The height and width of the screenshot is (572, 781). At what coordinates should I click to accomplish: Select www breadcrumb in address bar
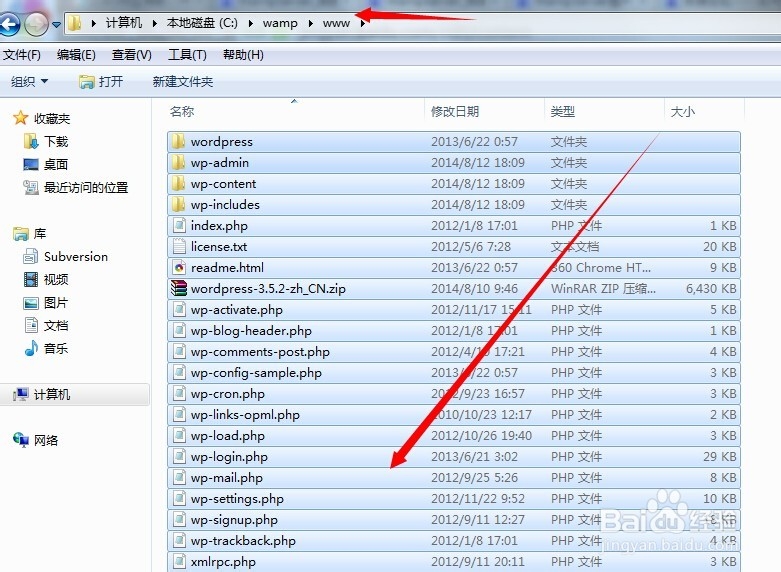(x=336, y=23)
